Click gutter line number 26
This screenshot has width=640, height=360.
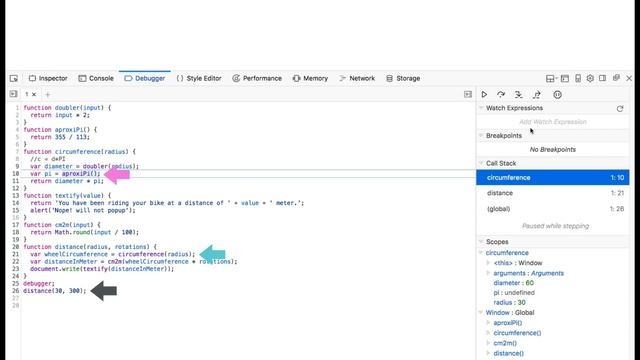[16, 291]
